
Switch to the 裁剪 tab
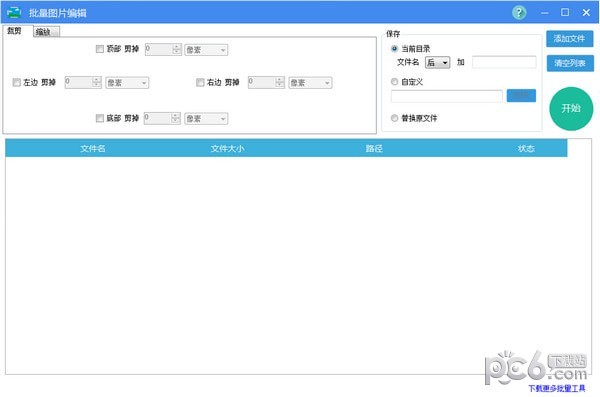coord(15,31)
